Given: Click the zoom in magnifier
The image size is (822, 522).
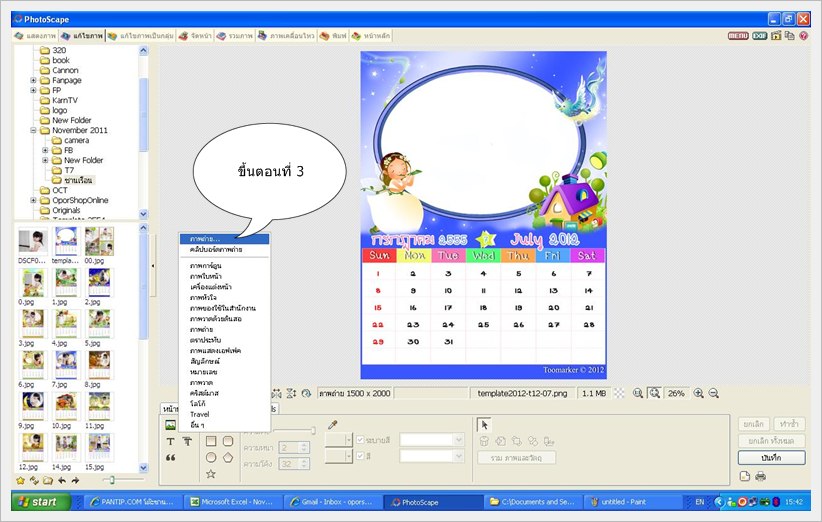Looking at the screenshot, I should 698,393.
